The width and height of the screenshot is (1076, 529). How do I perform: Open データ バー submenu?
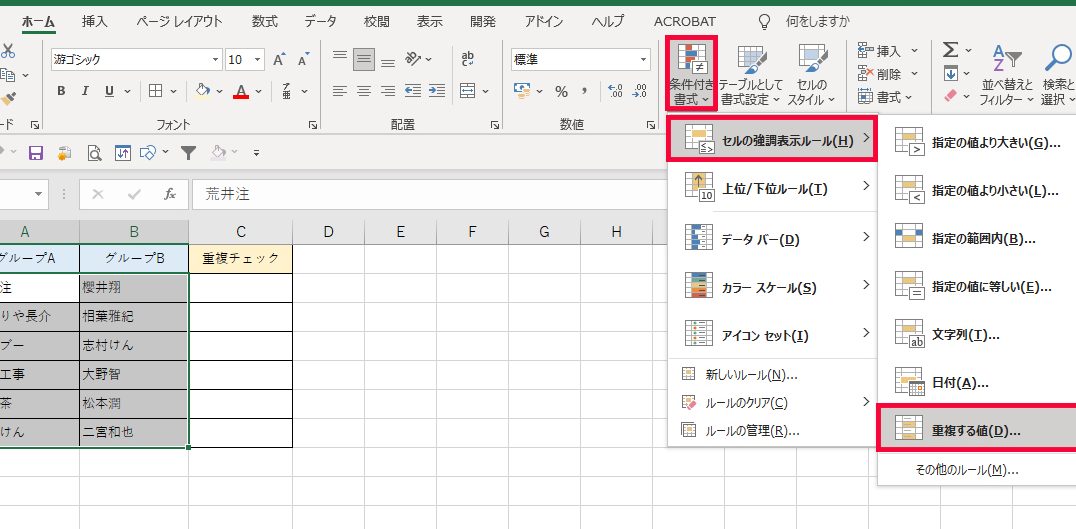pyautogui.click(x=773, y=239)
